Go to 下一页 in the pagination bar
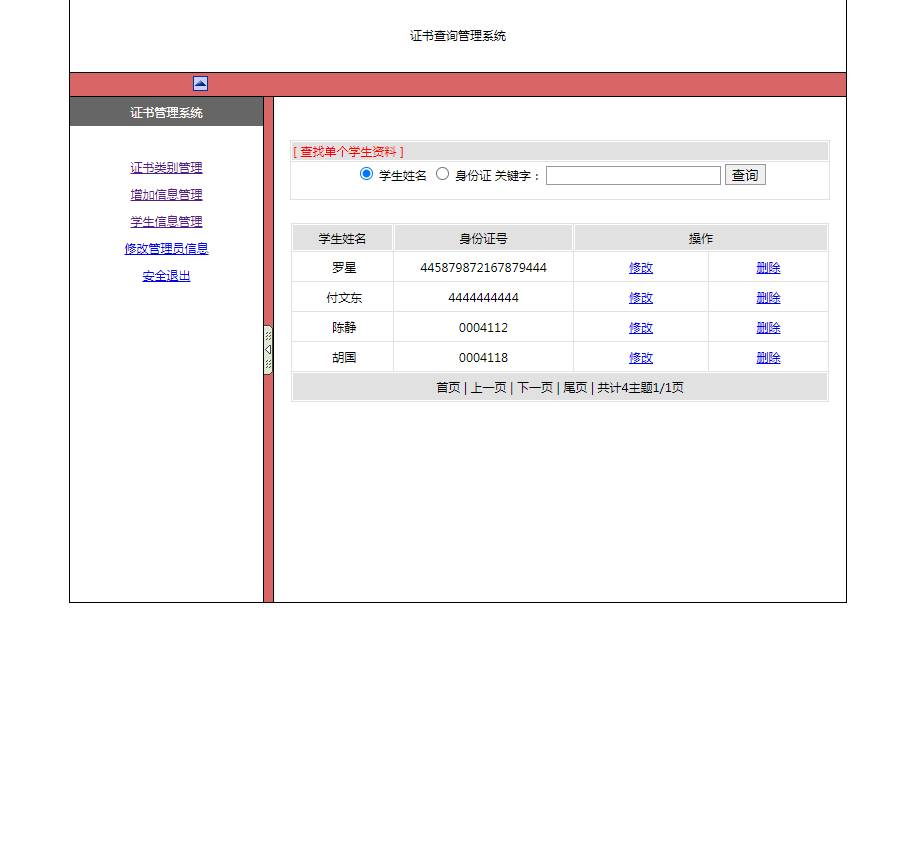Viewport: 916px width, 854px height. coord(532,387)
